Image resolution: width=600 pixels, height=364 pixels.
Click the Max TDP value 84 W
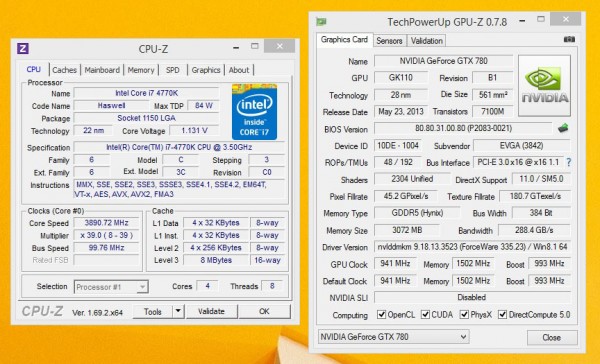click(x=203, y=105)
